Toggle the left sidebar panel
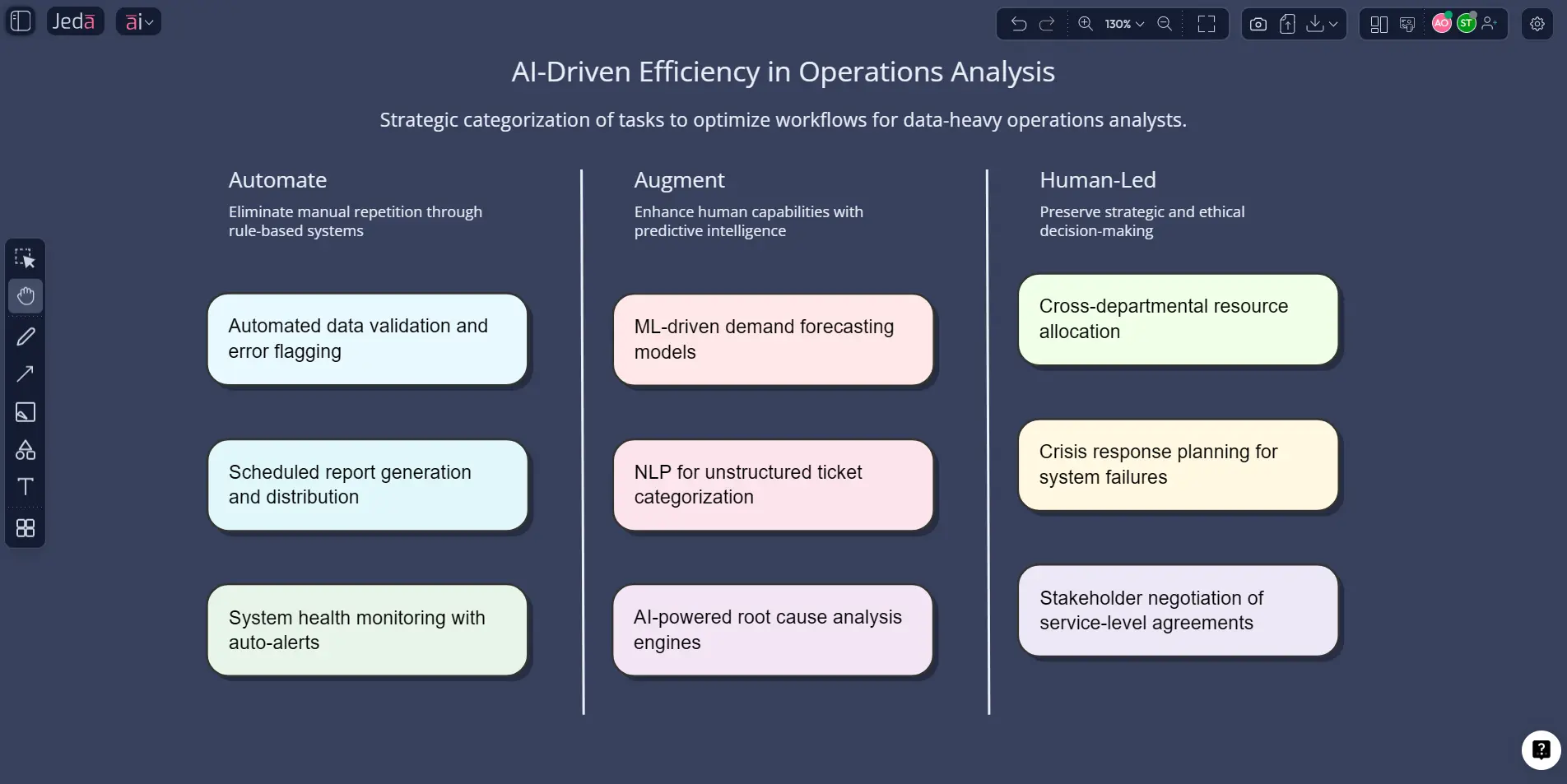The image size is (1567, 784). [21, 21]
